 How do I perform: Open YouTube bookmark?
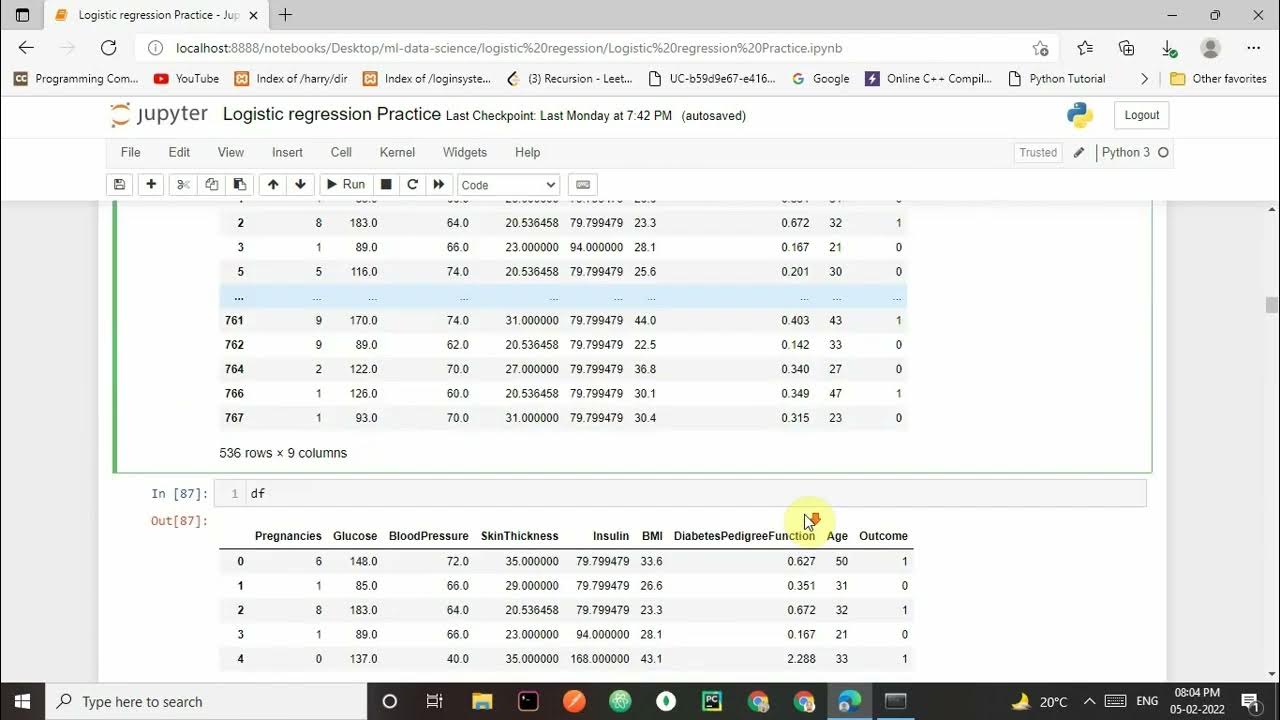pyautogui.click(x=186, y=78)
